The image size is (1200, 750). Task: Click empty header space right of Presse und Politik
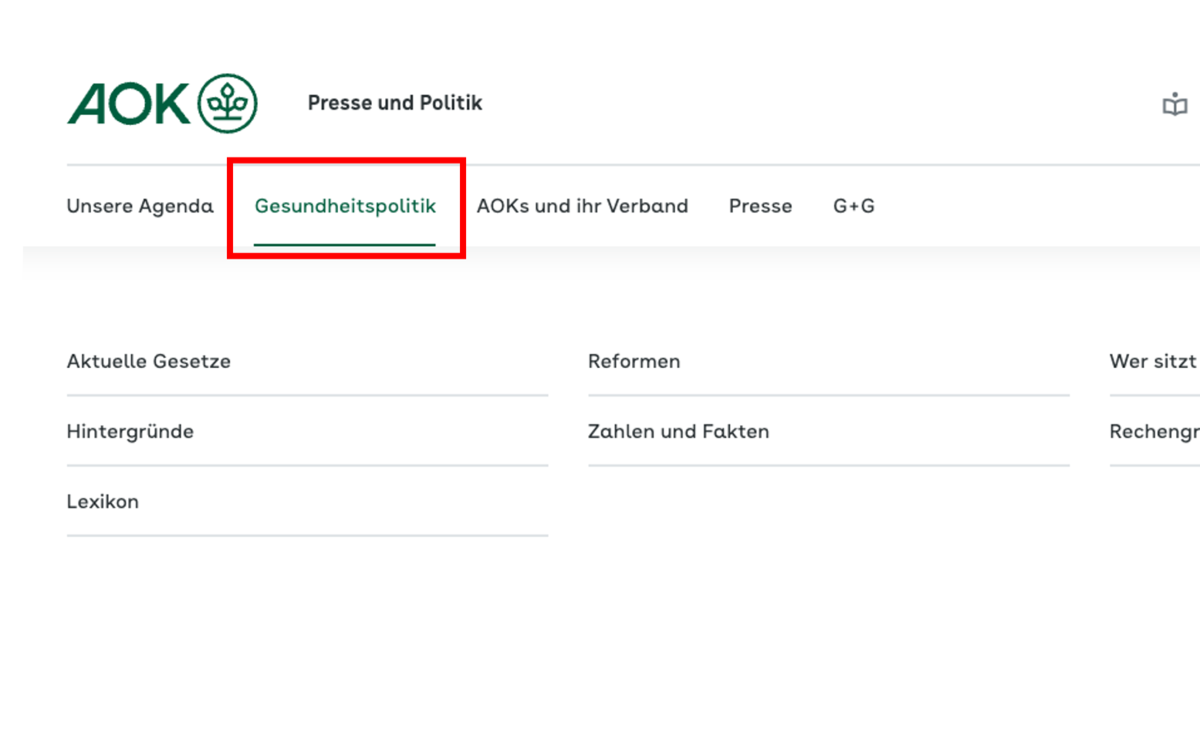800,104
